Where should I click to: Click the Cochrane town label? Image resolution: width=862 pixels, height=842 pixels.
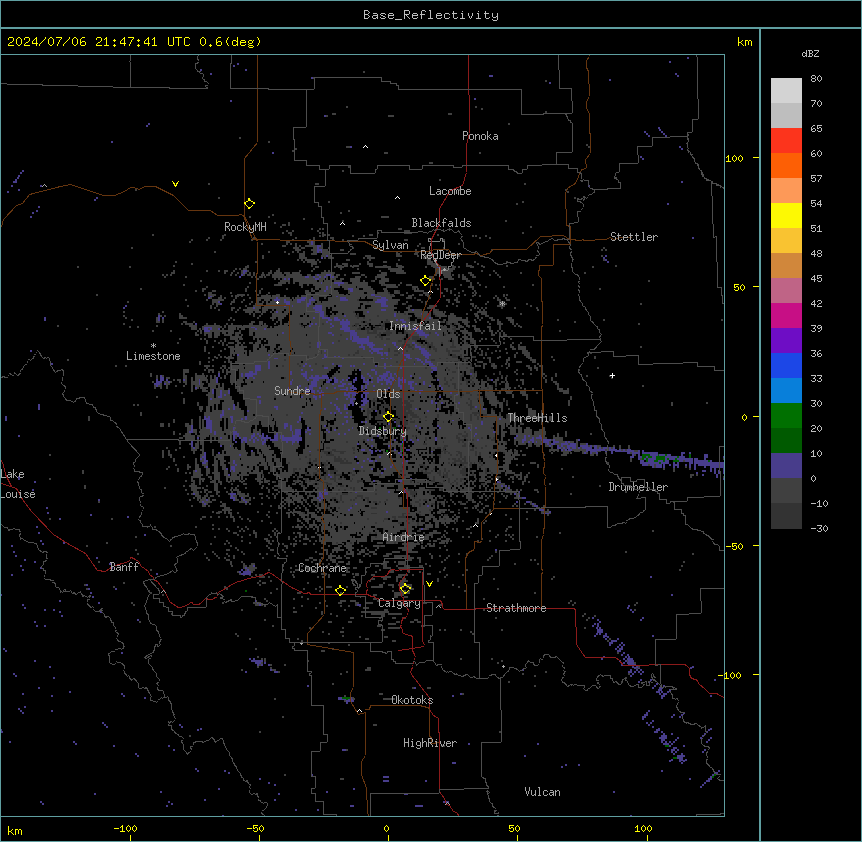tap(322, 568)
